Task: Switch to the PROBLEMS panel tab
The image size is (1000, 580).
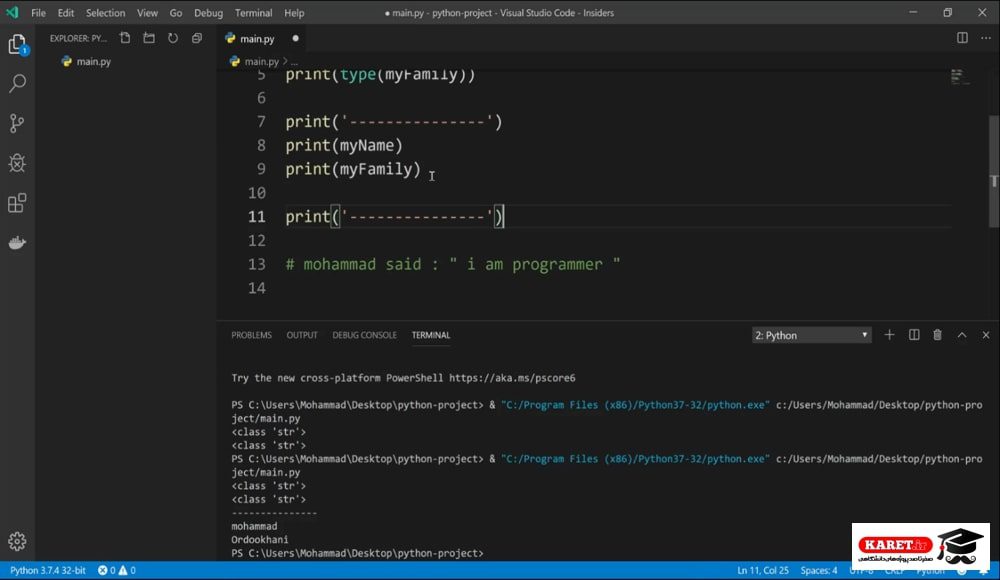Action: 251,335
